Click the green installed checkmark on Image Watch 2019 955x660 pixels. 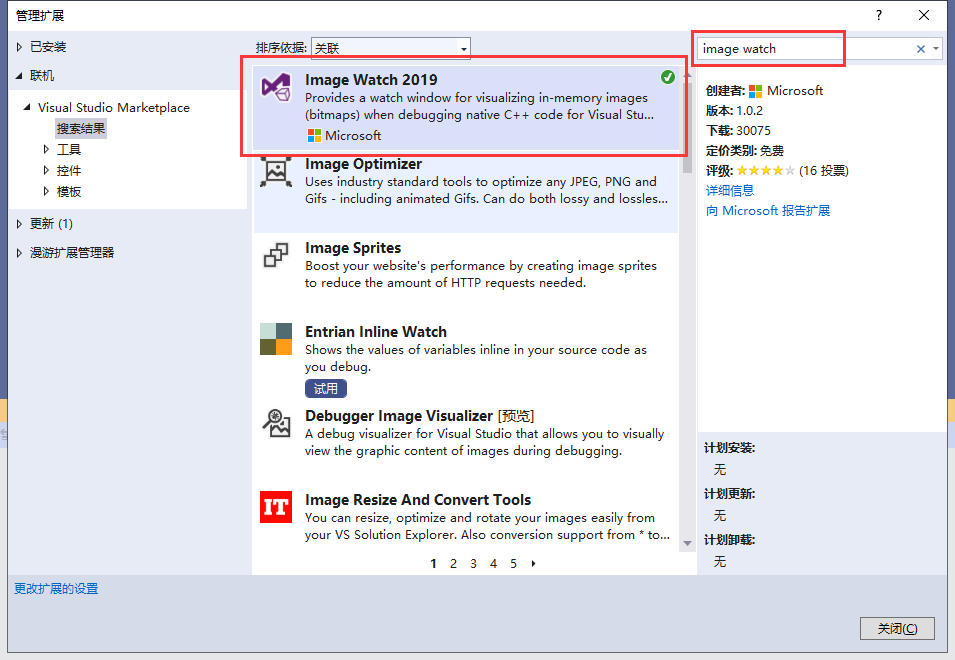click(667, 76)
